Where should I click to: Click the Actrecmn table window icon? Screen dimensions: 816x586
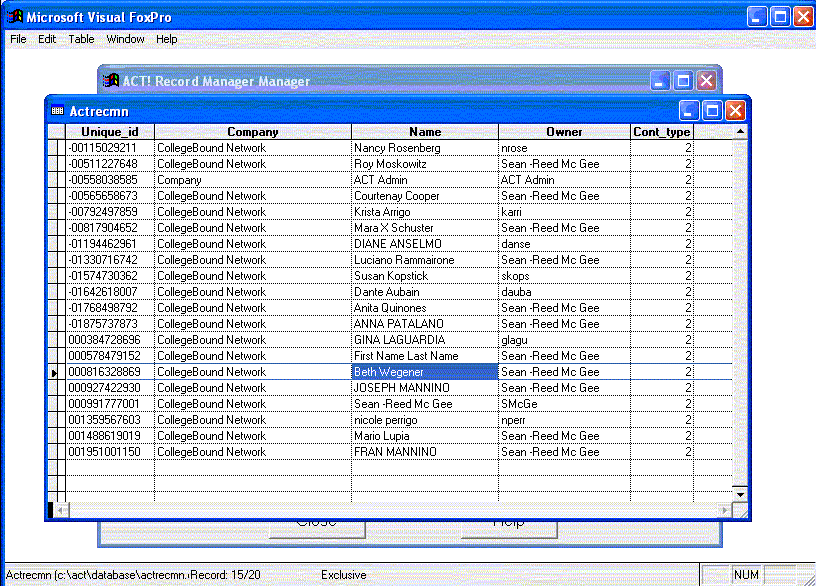pyautogui.click(x=57, y=111)
